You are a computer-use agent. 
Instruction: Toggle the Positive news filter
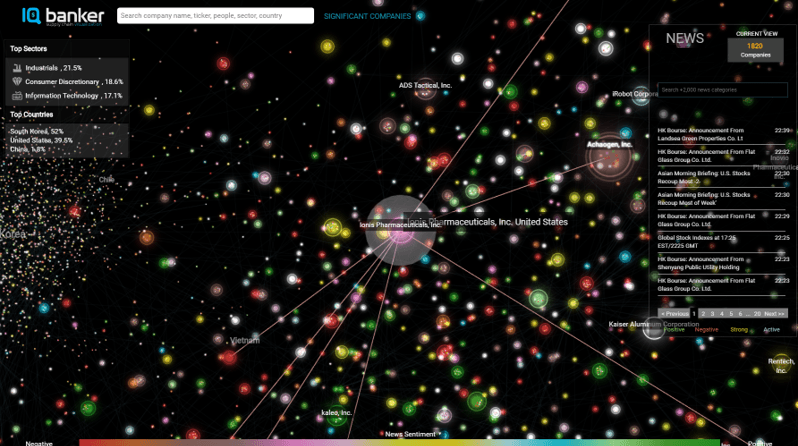pos(674,330)
